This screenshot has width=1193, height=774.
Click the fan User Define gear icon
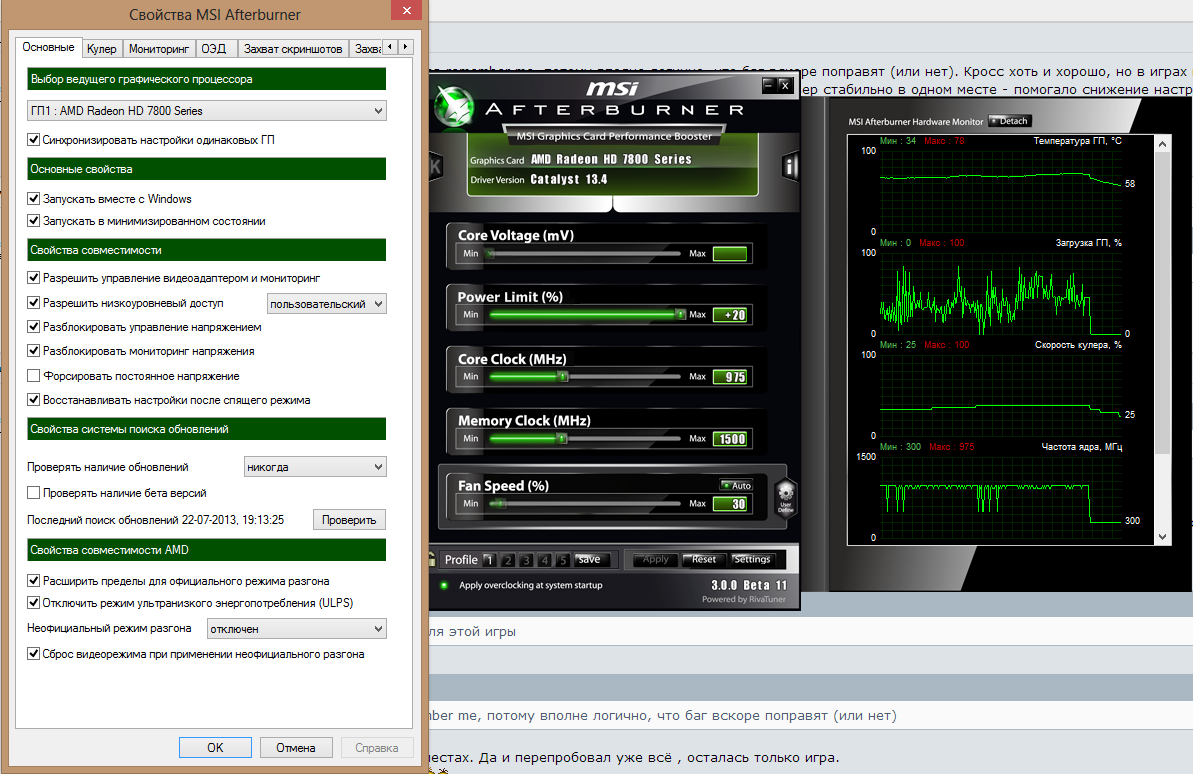pyautogui.click(x=785, y=497)
